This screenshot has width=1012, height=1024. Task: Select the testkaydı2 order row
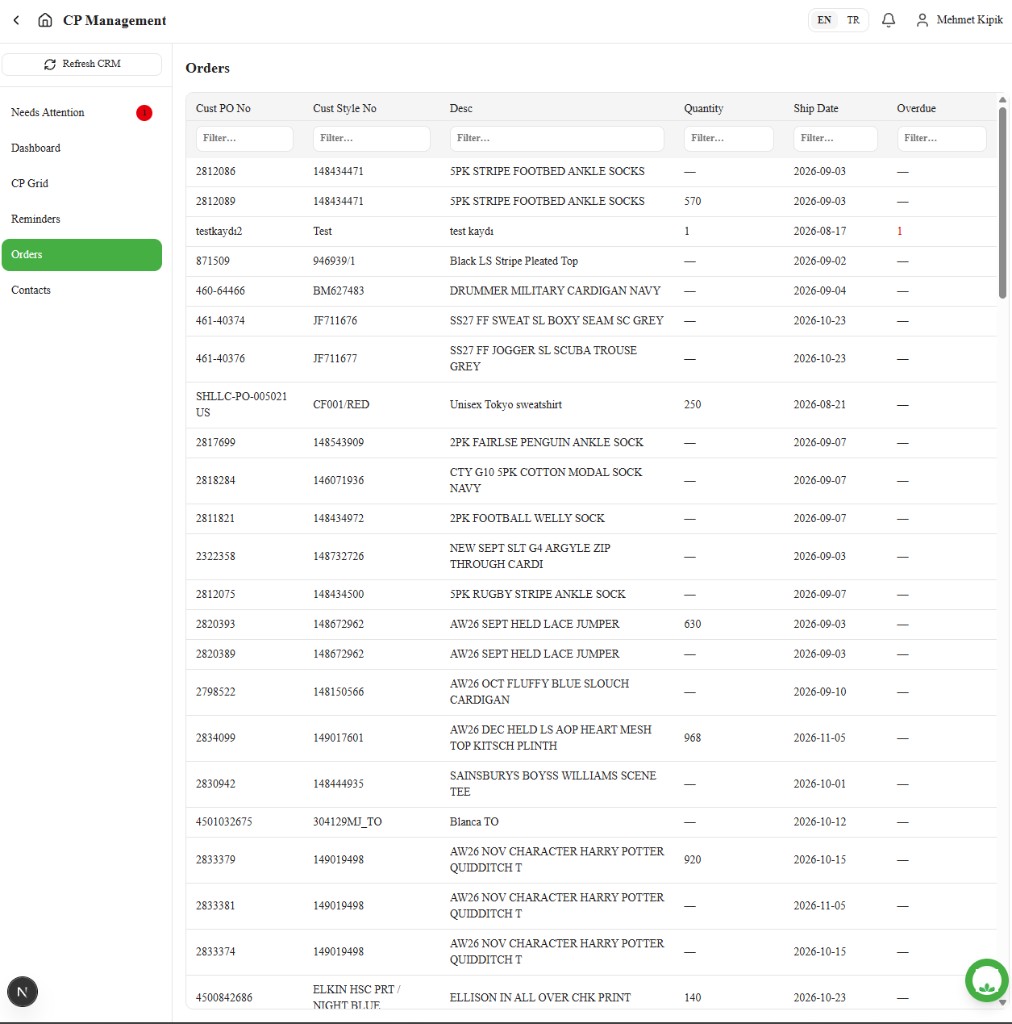point(591,231)
